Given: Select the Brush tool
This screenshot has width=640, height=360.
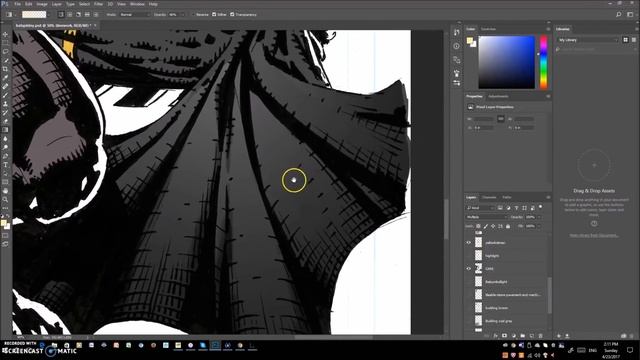Looking at the screenshot, I should (5, 95).
